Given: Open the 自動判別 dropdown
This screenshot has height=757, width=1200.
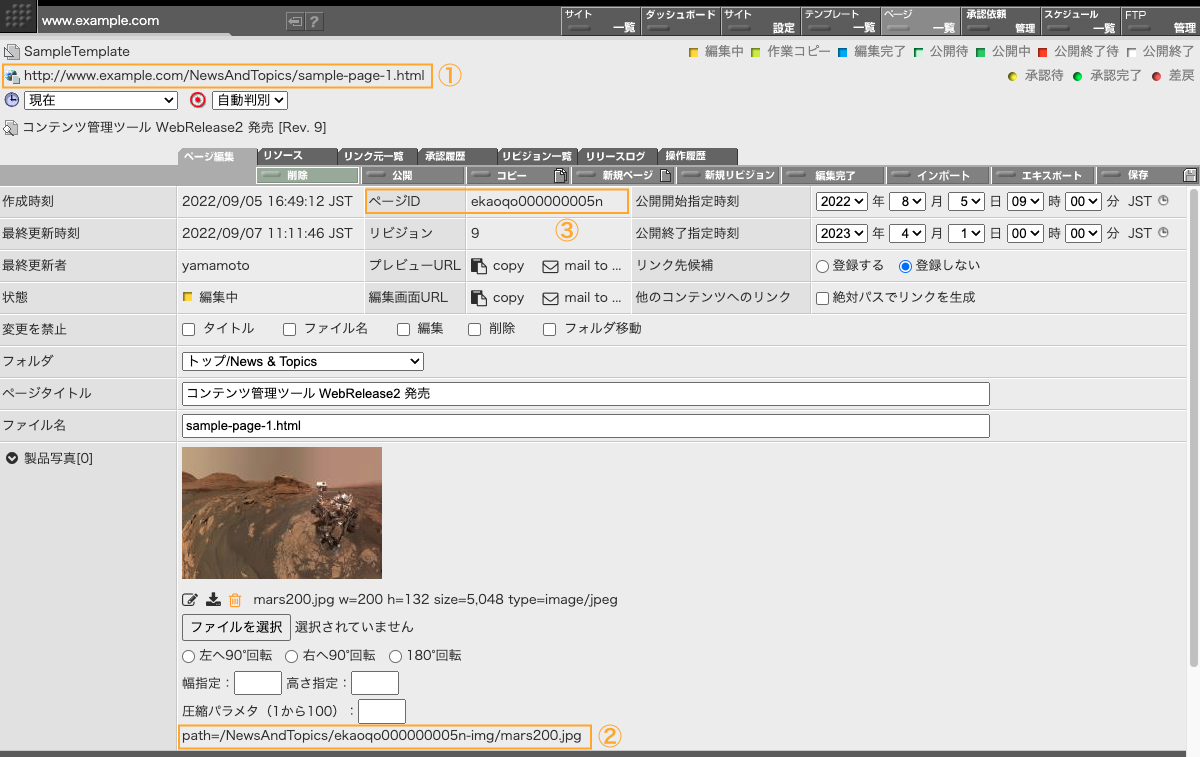Looking at the screenshot, I should 250,100.
